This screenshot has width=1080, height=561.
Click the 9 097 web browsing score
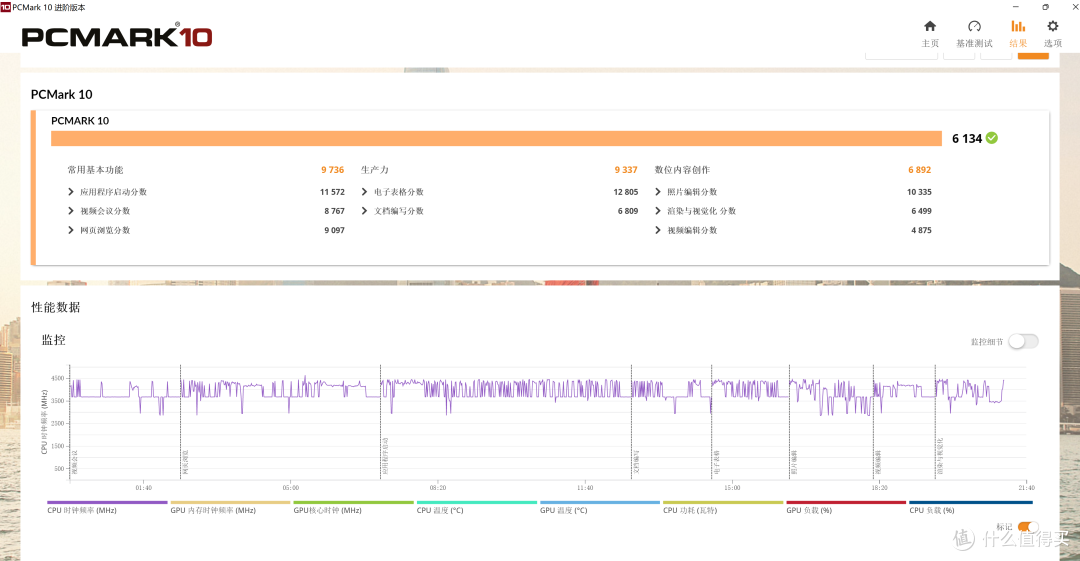coord(334,230)
